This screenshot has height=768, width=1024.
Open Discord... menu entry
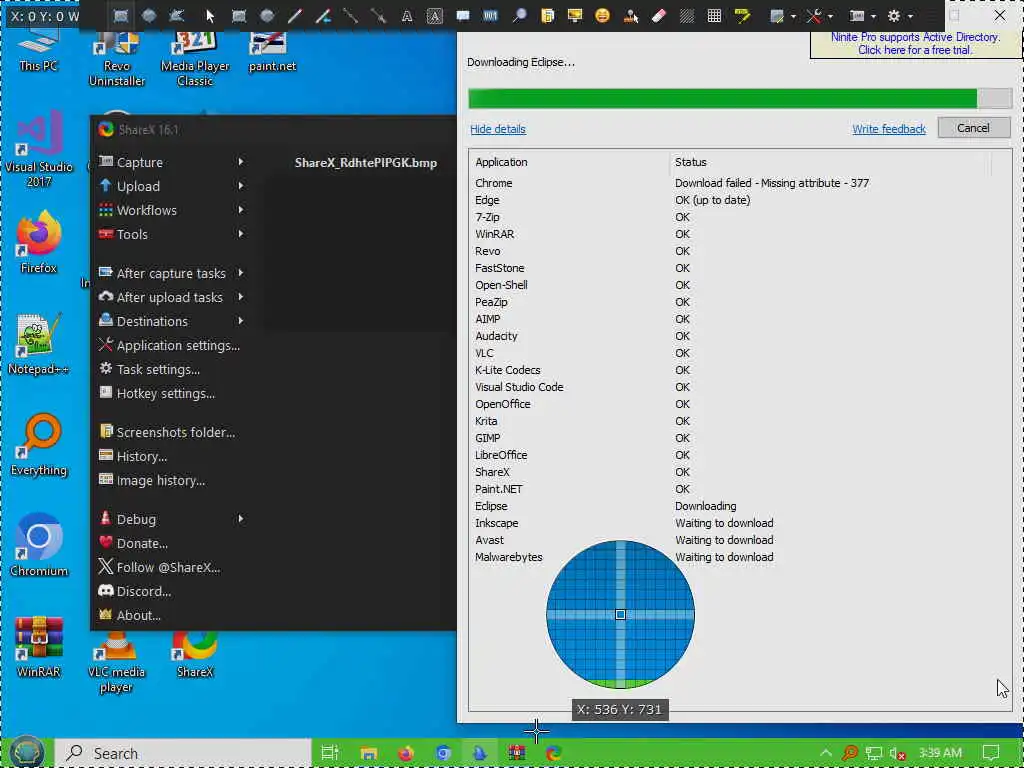coord(171,591)
